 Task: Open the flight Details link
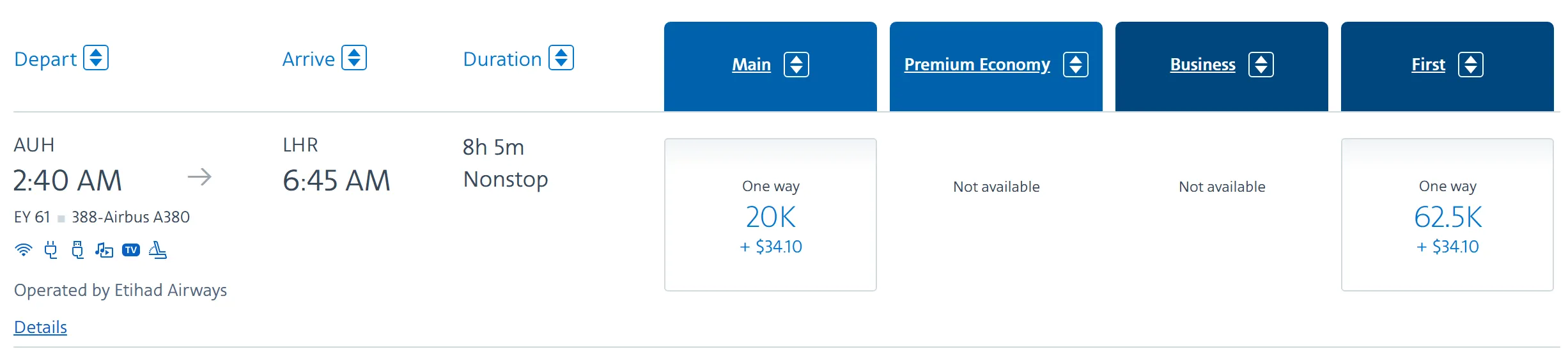point(40,327)
